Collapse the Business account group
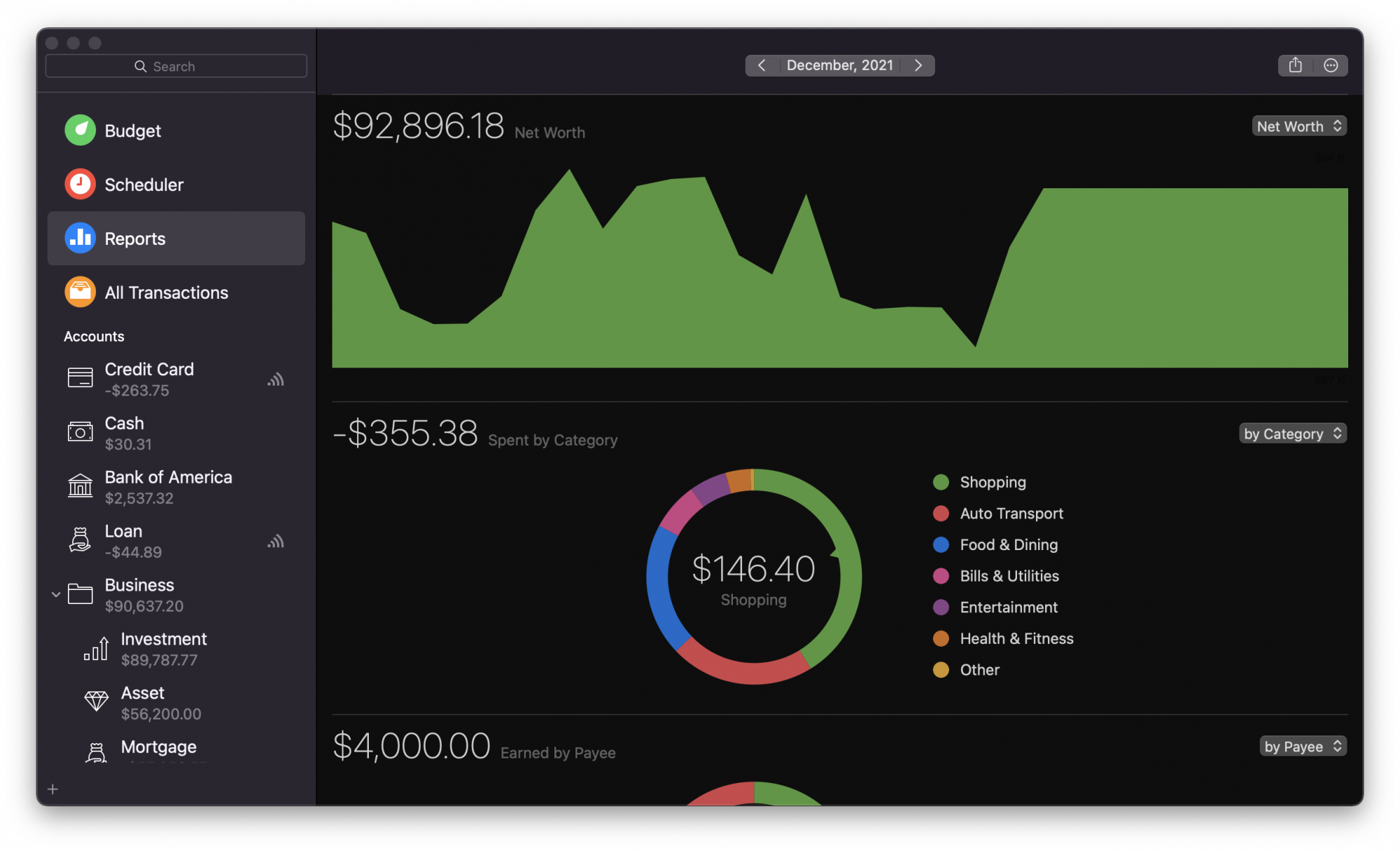This screenshot has width=1400, height=851. tap(56, 594)
